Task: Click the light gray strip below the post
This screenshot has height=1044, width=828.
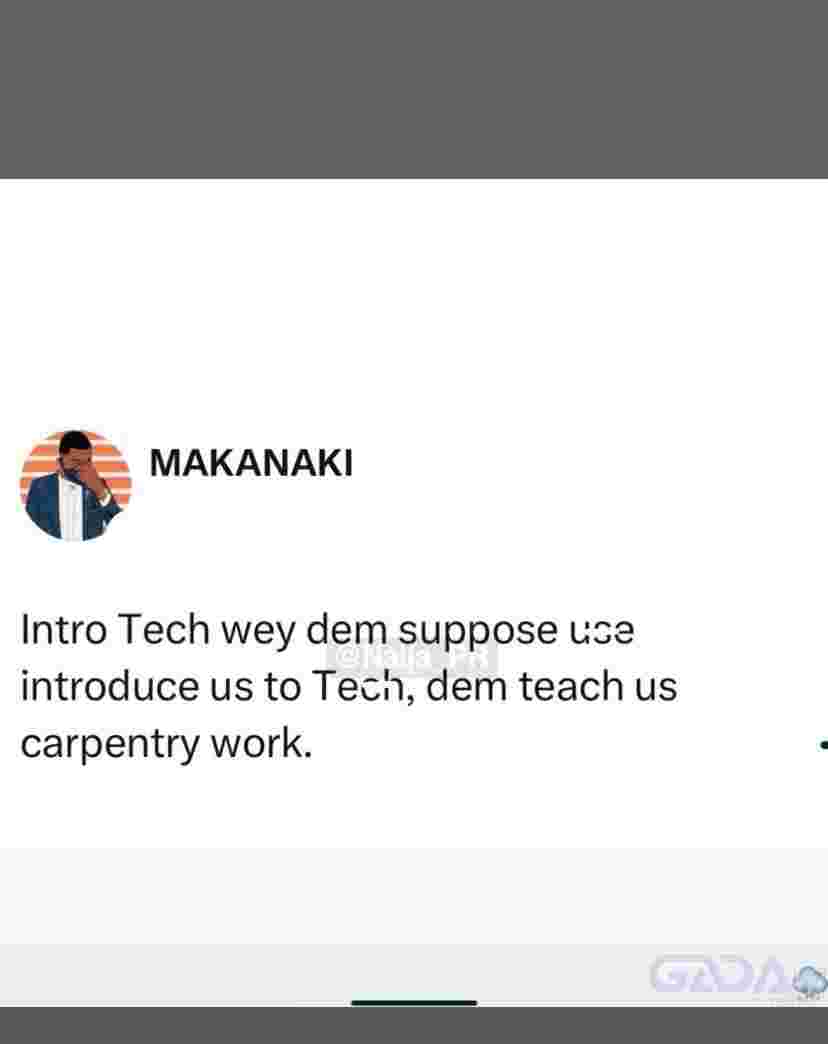Action: [x=414, y=895]
